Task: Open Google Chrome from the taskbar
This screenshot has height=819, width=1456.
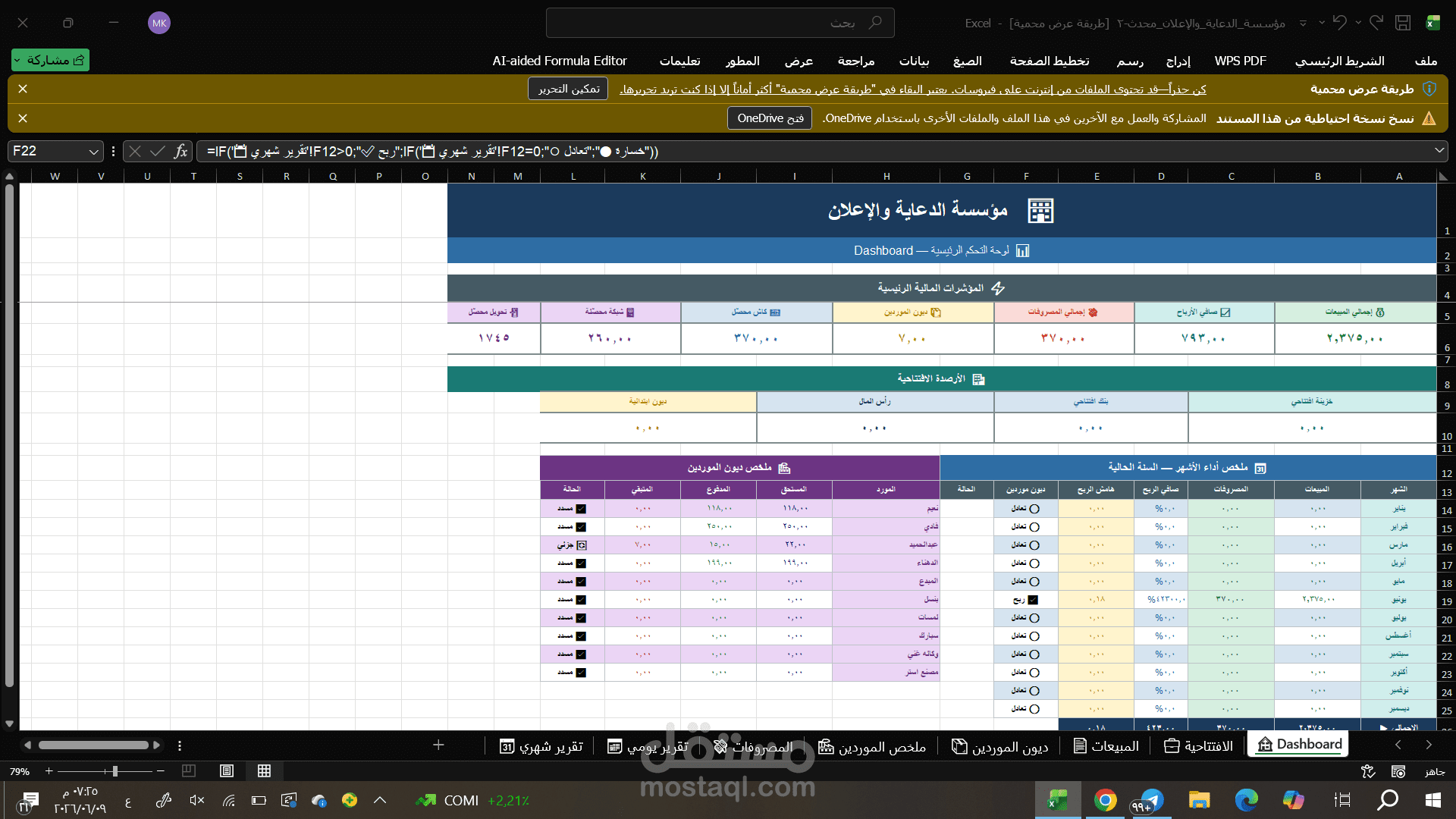Action: click(x=1105, y=800)
